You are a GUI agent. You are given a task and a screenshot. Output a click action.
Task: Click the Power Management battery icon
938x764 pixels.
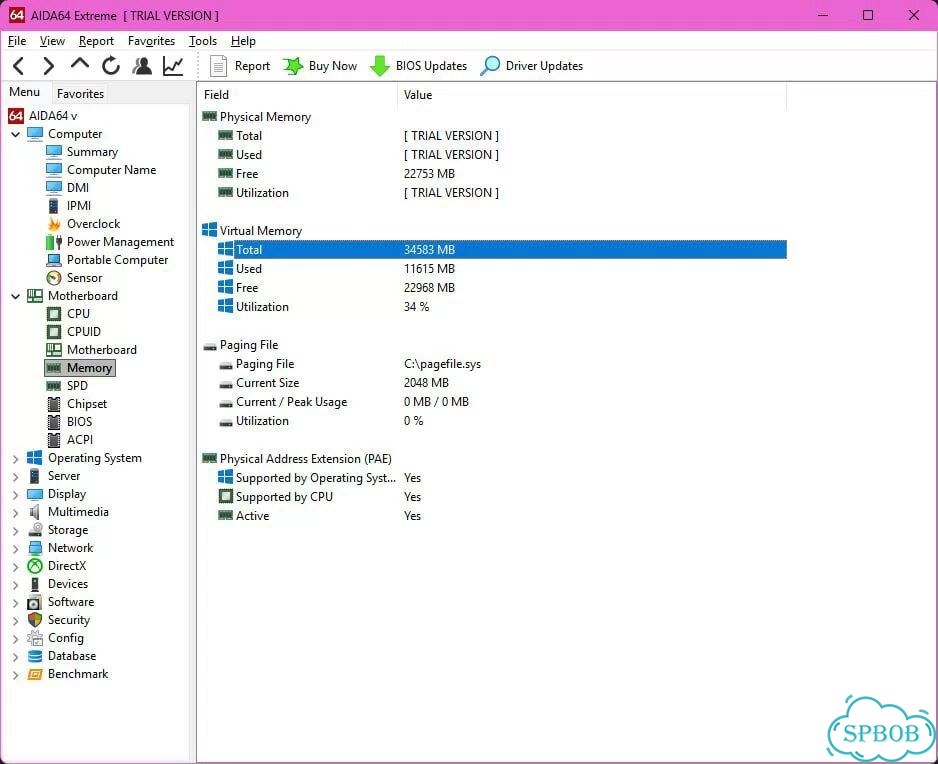pos(54,242)
